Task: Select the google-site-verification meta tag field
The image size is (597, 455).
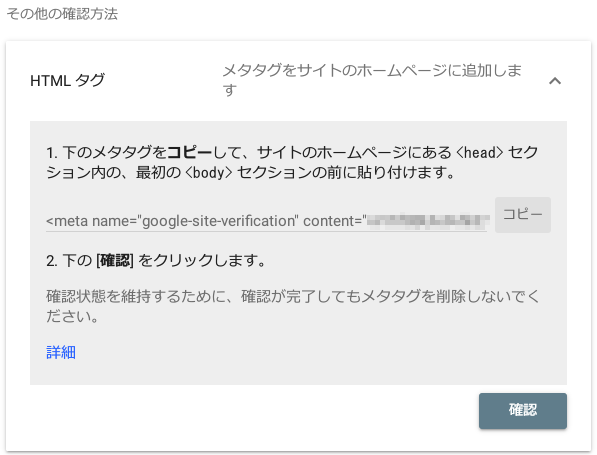Action: click(267, 221)
